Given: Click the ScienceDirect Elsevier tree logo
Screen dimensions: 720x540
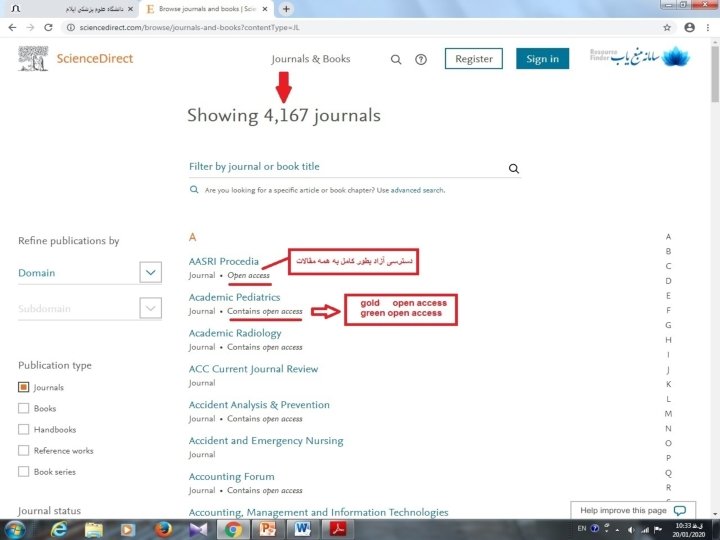Looking at the screenshot, I should tap(33, 59).
